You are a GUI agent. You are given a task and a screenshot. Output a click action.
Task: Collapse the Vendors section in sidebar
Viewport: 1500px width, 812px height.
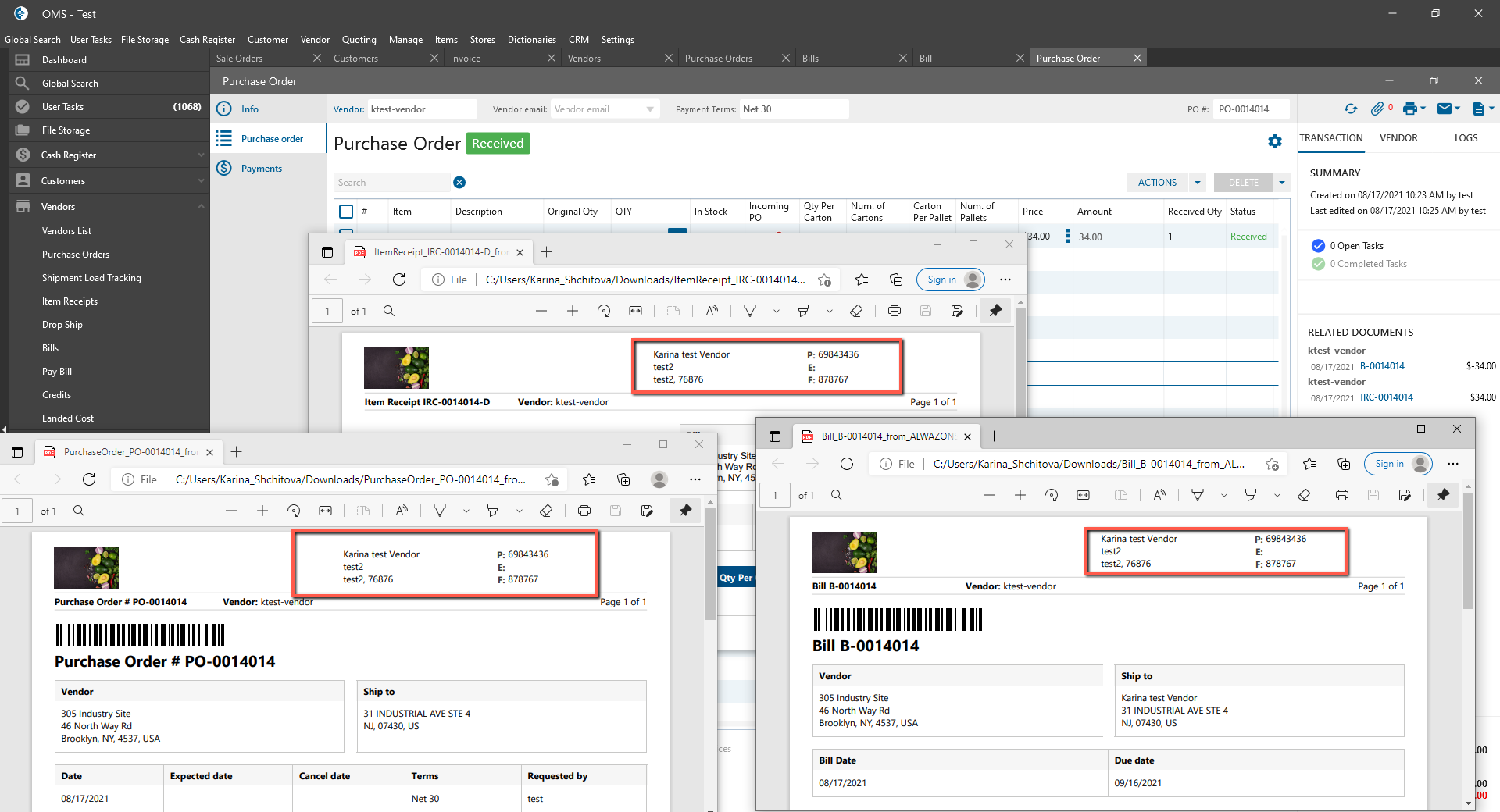pos(201,207)
